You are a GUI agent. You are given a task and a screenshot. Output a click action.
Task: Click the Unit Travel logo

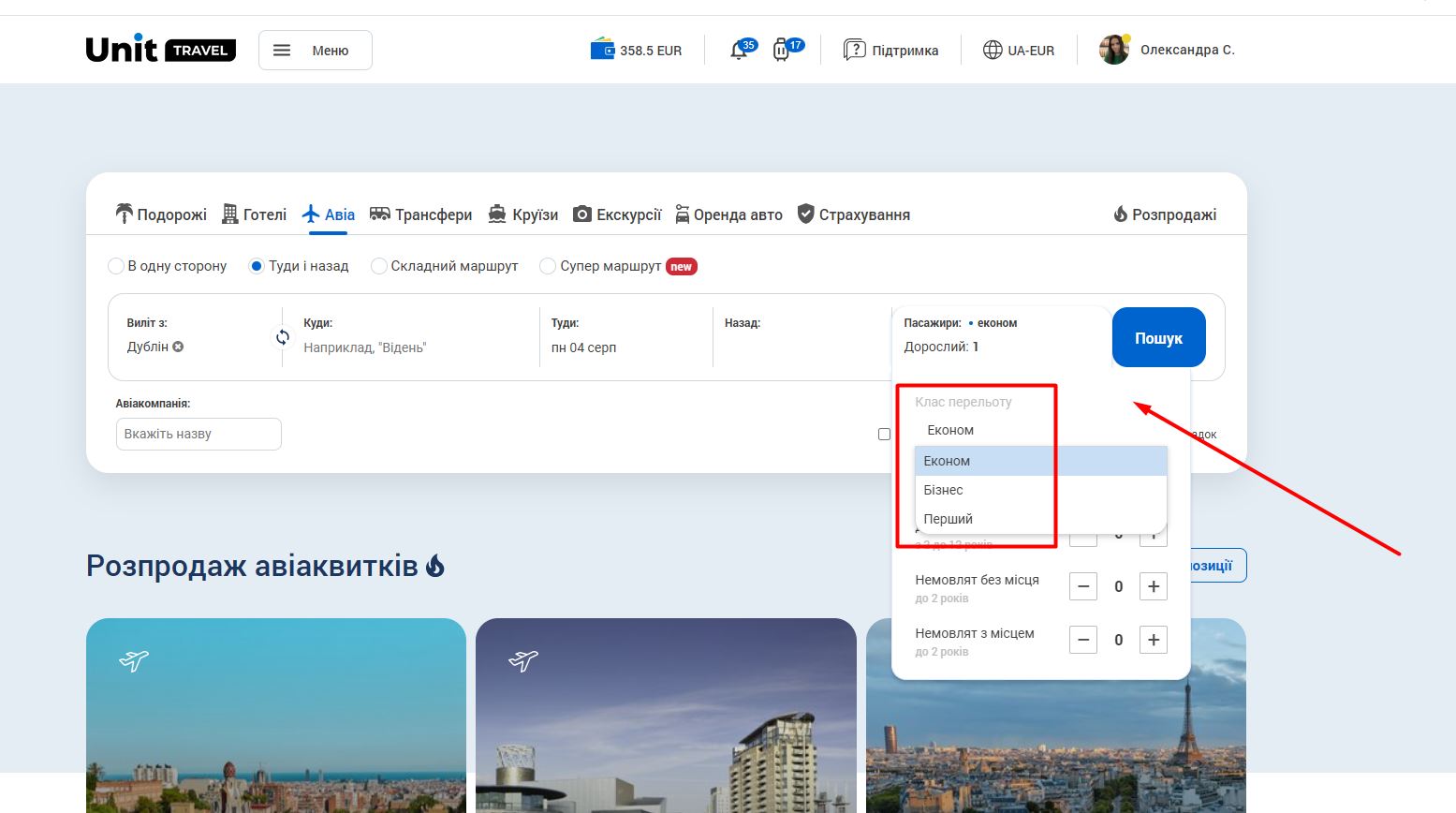tap(160, 50)
